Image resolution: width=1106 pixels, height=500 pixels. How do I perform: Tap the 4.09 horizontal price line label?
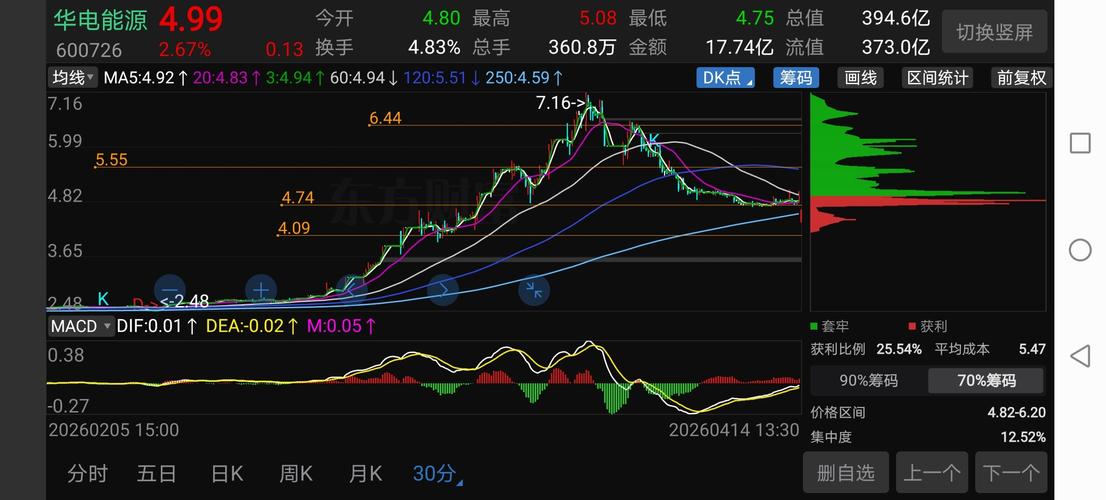pos(293,228)
